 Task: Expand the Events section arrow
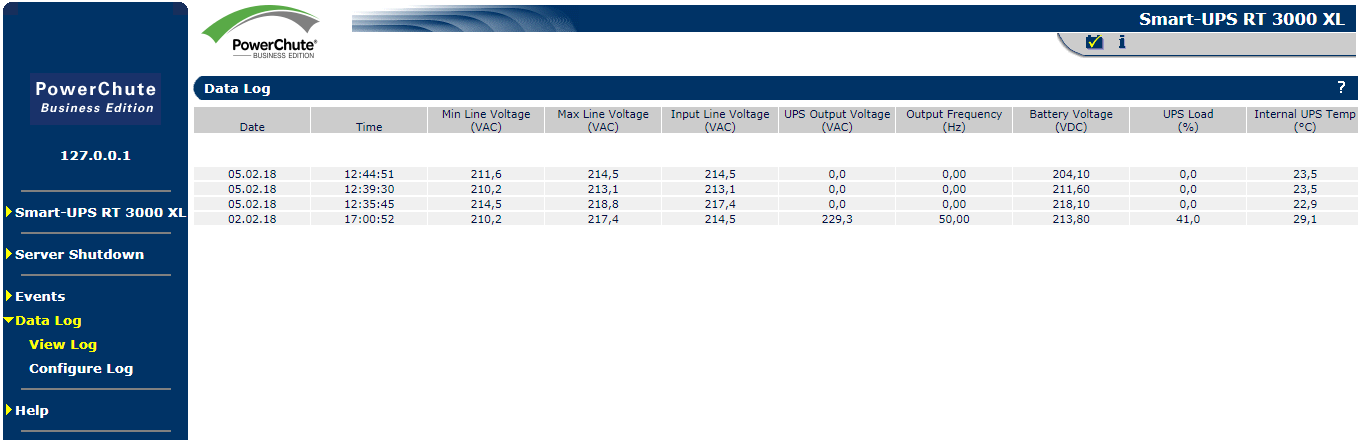point(8,296)
